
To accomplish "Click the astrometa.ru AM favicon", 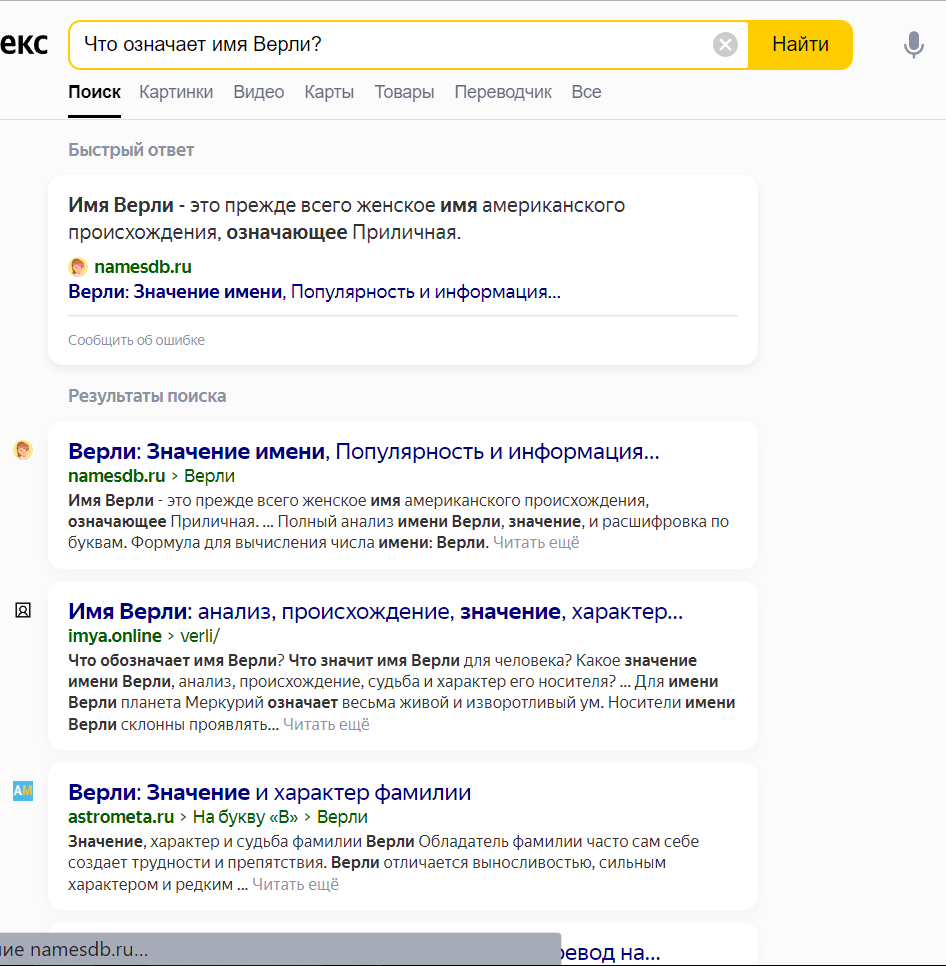I will (x=23, y=791).
